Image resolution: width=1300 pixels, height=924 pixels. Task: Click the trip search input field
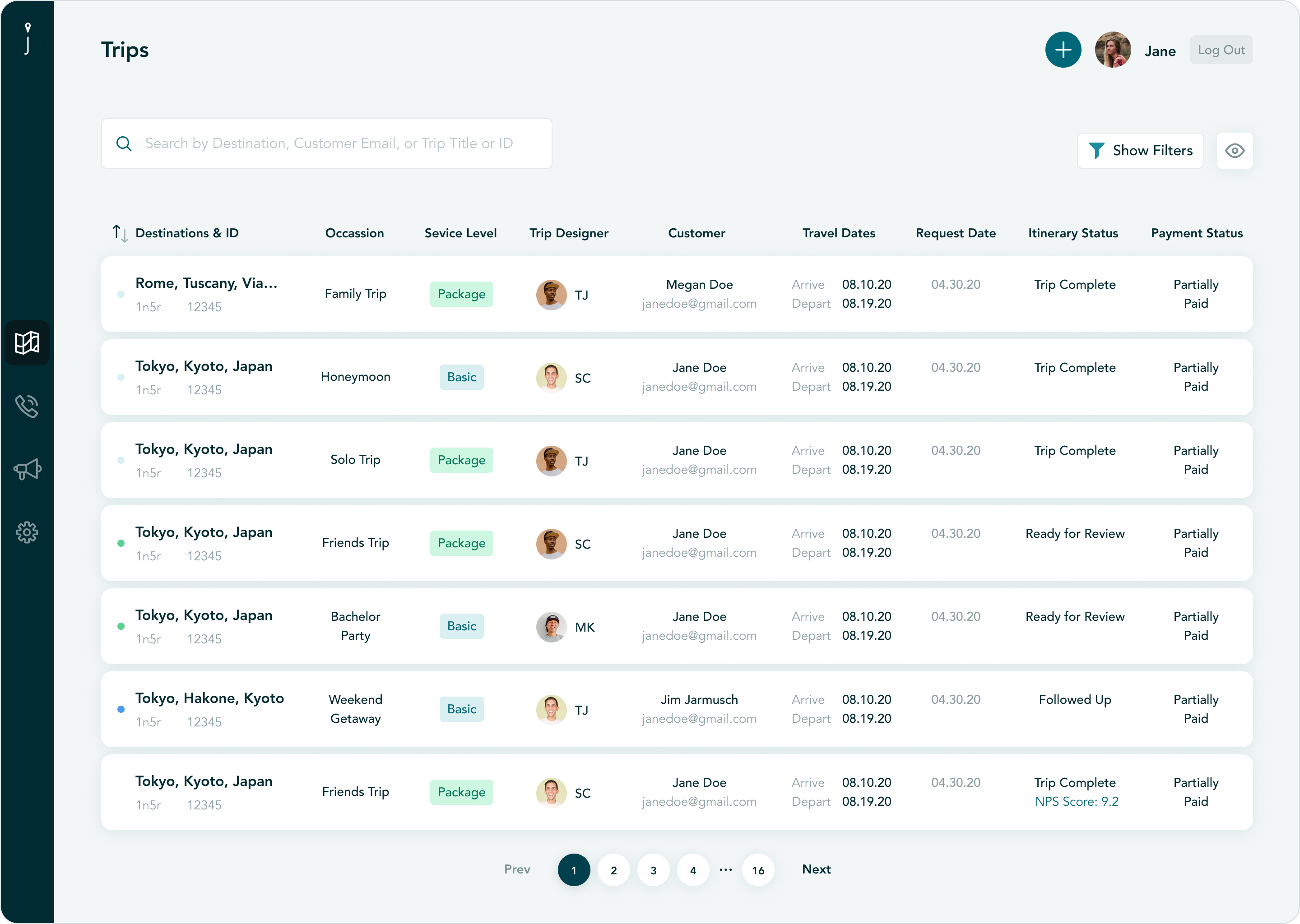[x=329, y=143]
